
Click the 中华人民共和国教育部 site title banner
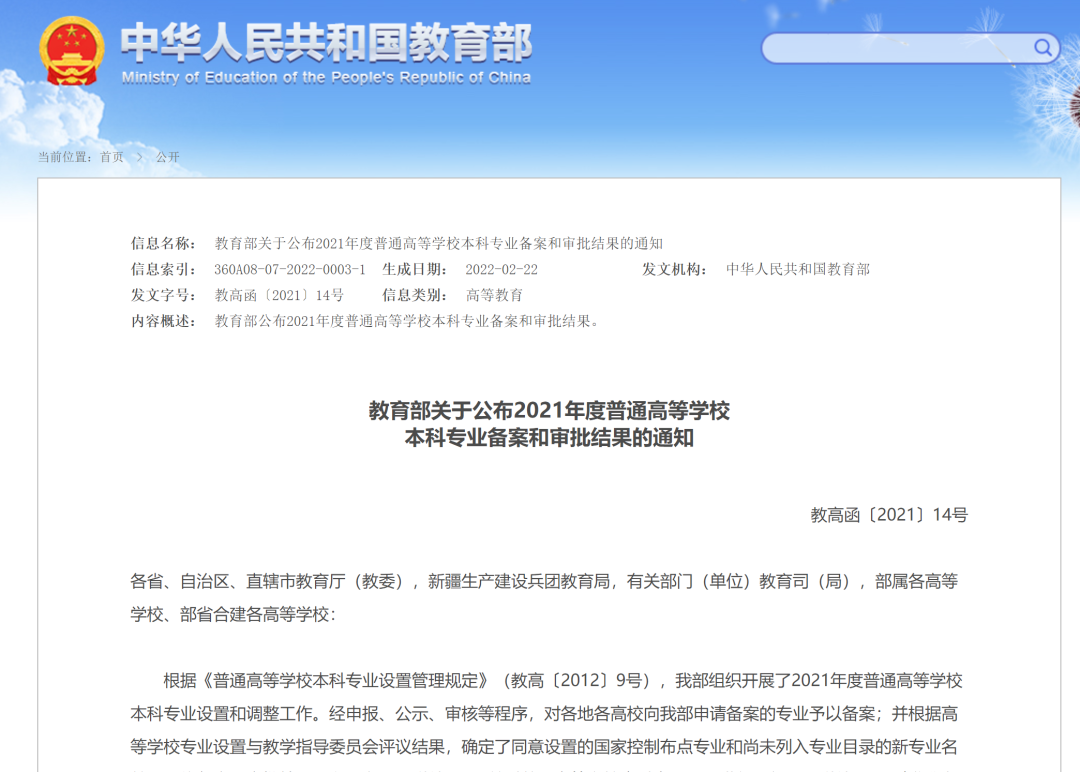pyautogui.click(x=326, y=41)
